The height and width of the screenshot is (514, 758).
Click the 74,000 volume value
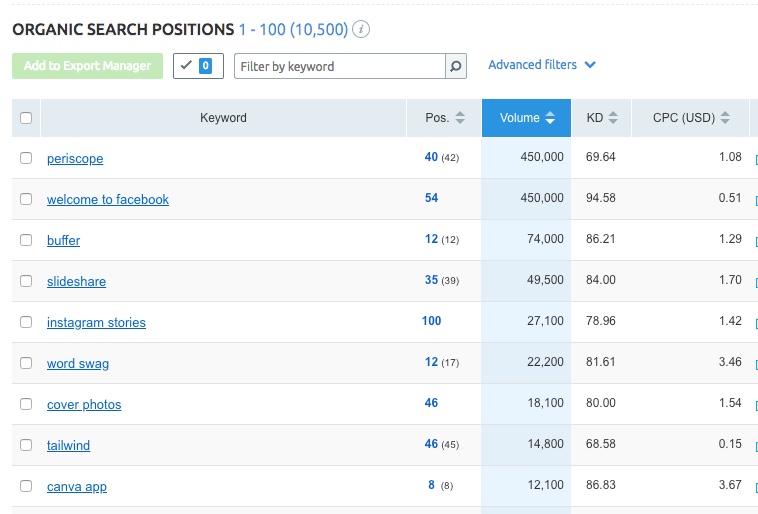545,239
